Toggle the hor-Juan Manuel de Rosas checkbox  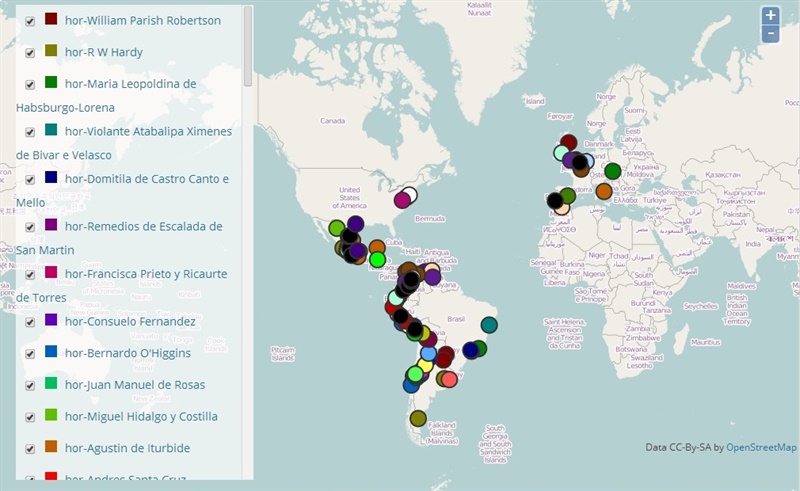30,385
